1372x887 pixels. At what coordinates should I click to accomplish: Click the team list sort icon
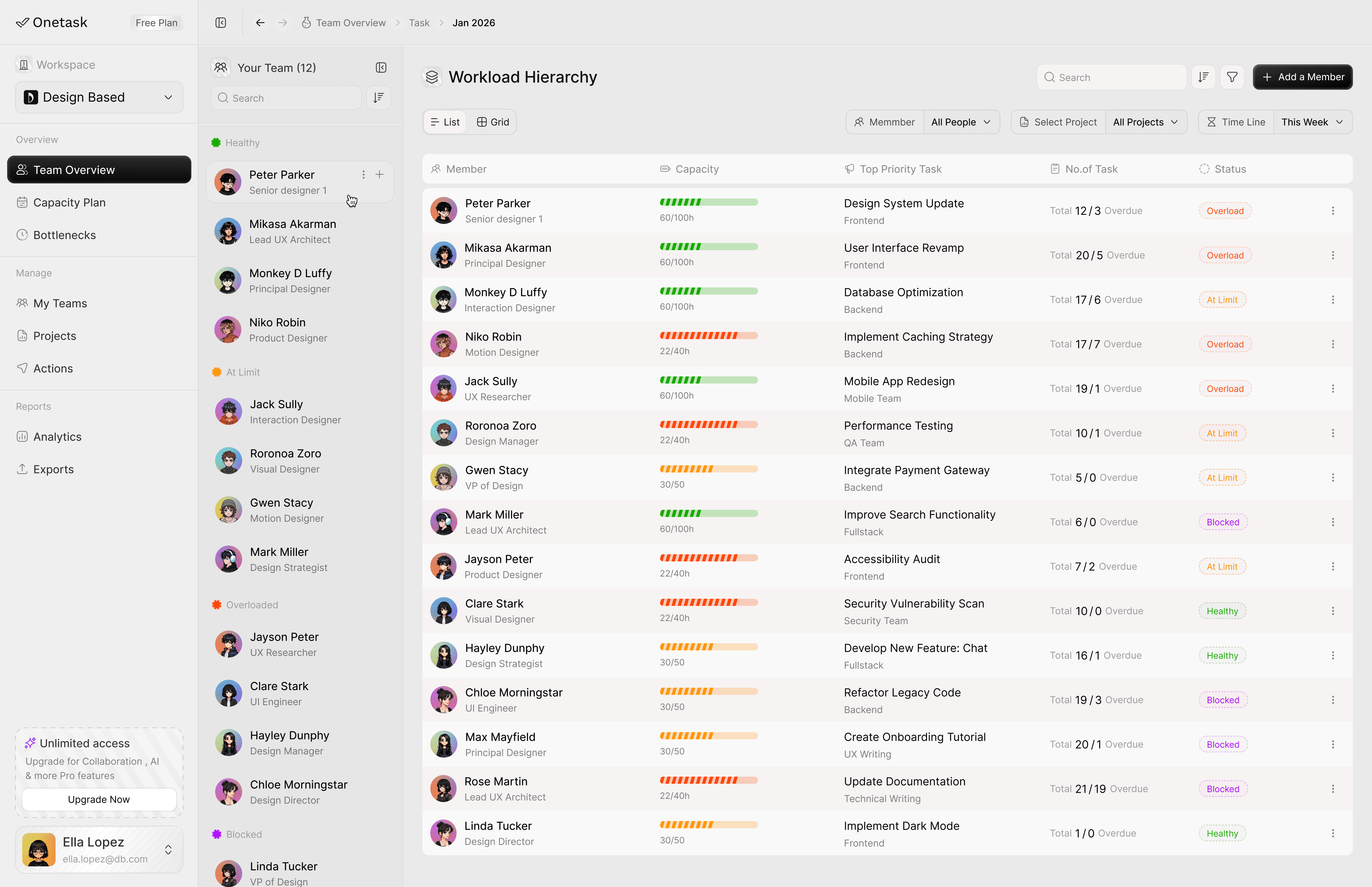[x=378, y=98]
